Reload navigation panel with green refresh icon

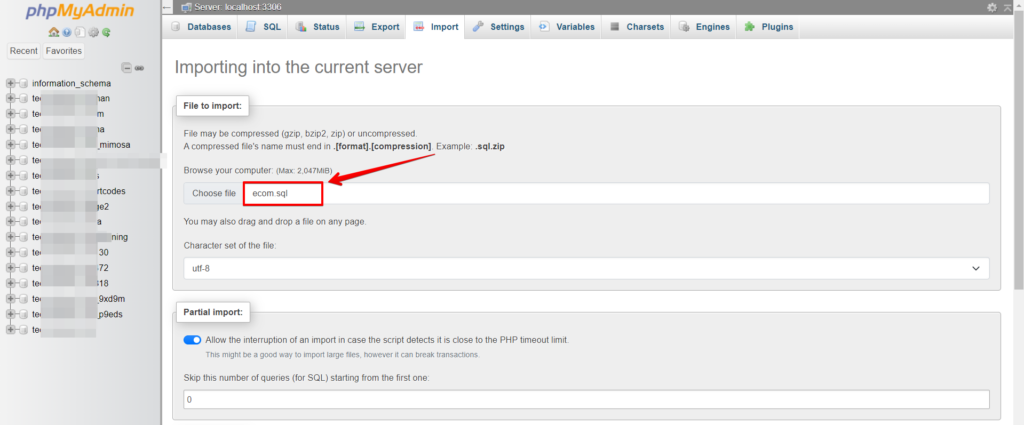[x=106, y=32]
